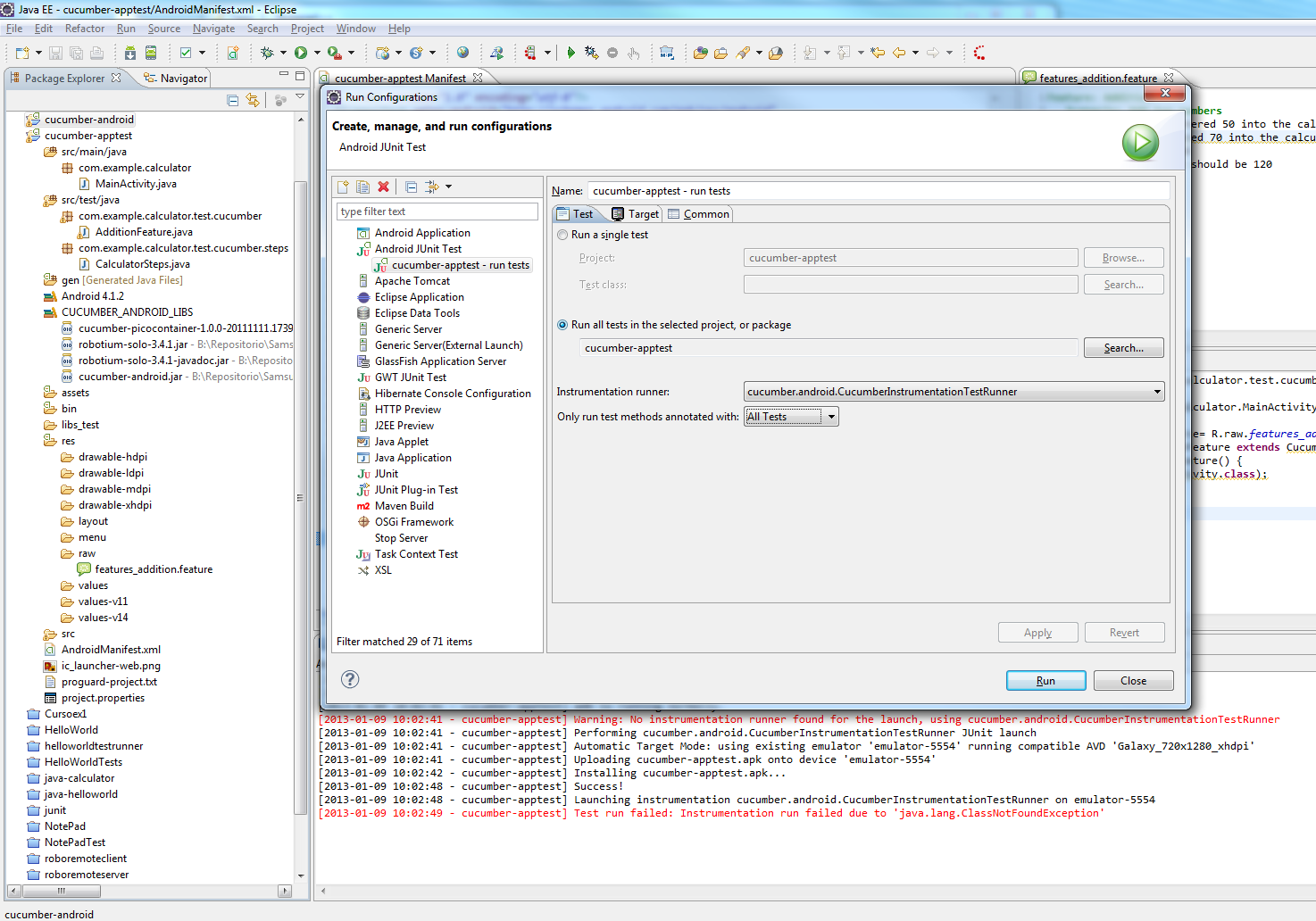Click the Run button in dialog
1316x921 pixels.
point(1045,681)
